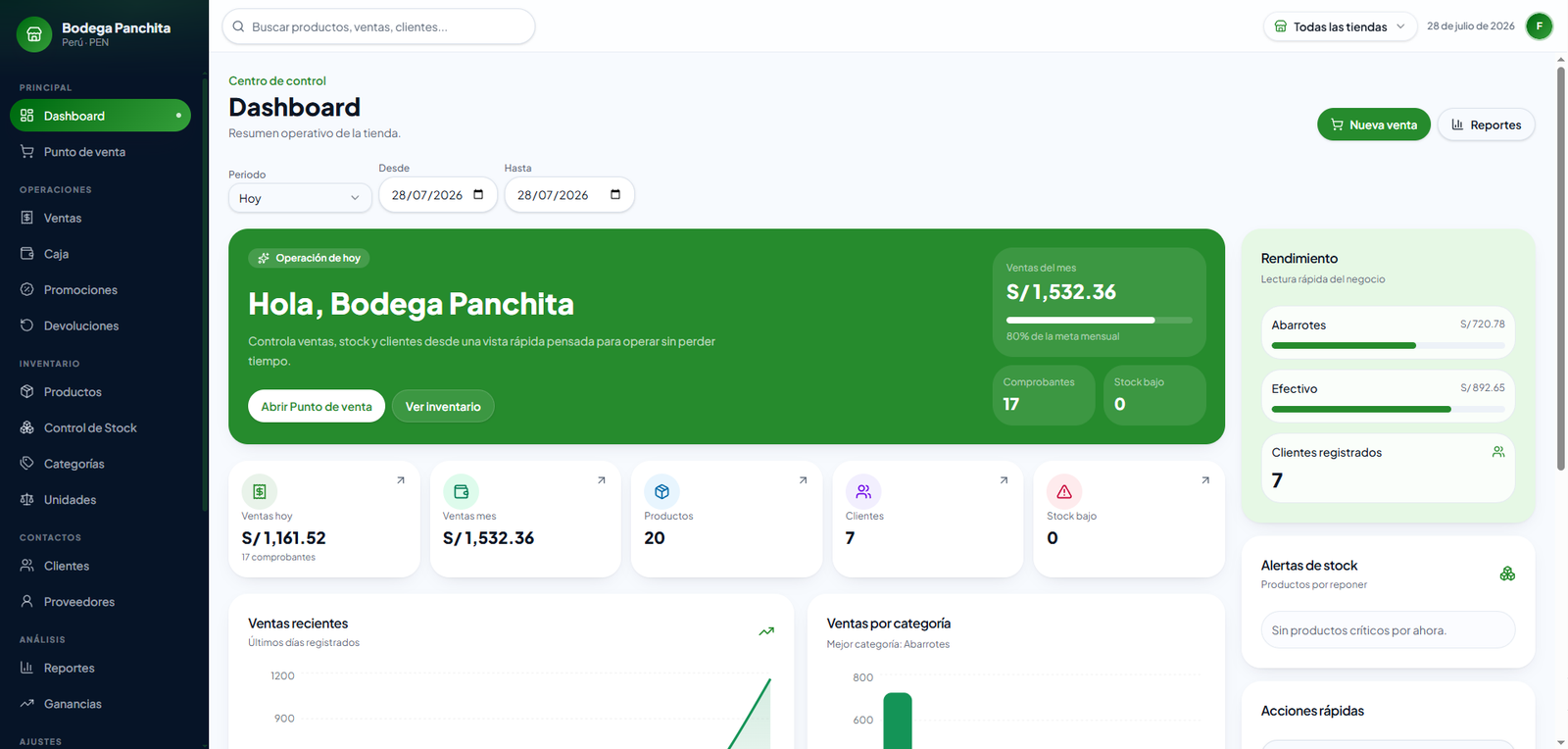
Task: Open Reportes in sidebar
Action: [x=100, y=668]
